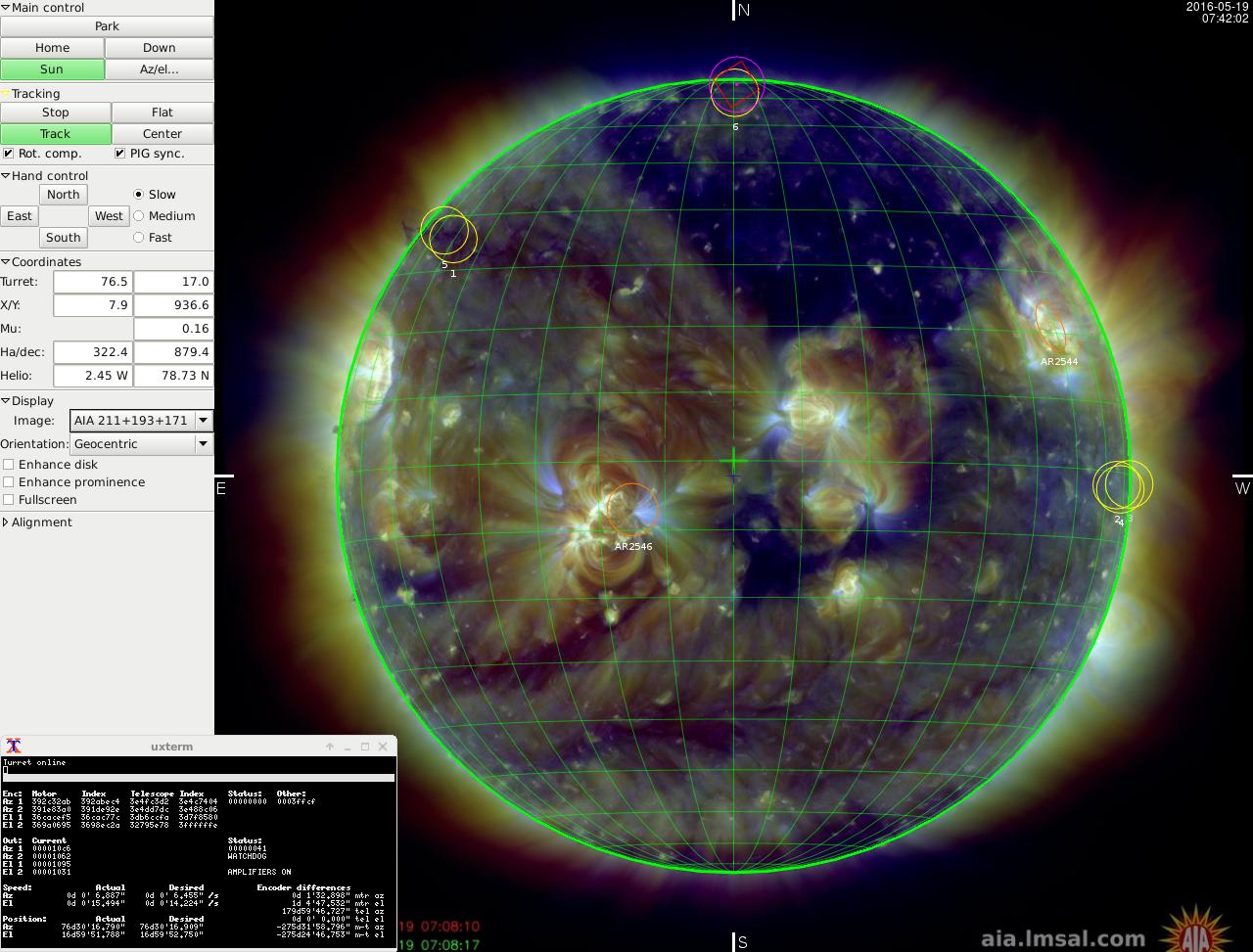Toggle the Rot. comp. checkbox
Viewport: 1253px width, 952px height.
9,154
